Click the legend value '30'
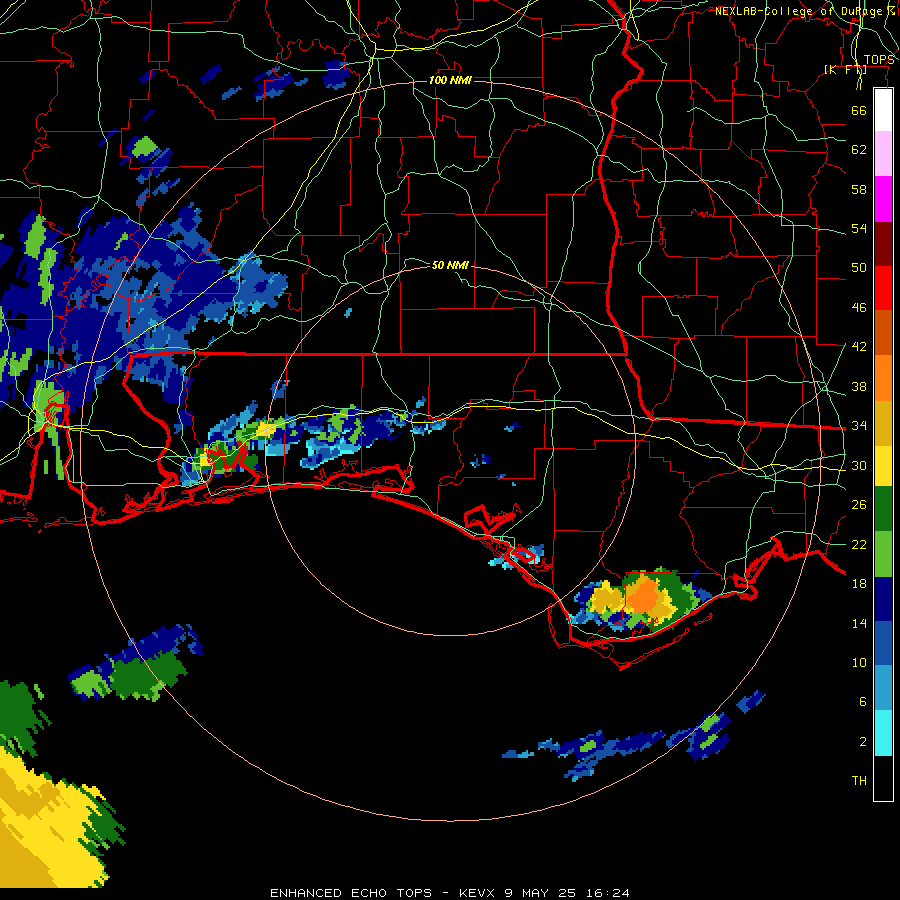 click(x=859, y=465)
